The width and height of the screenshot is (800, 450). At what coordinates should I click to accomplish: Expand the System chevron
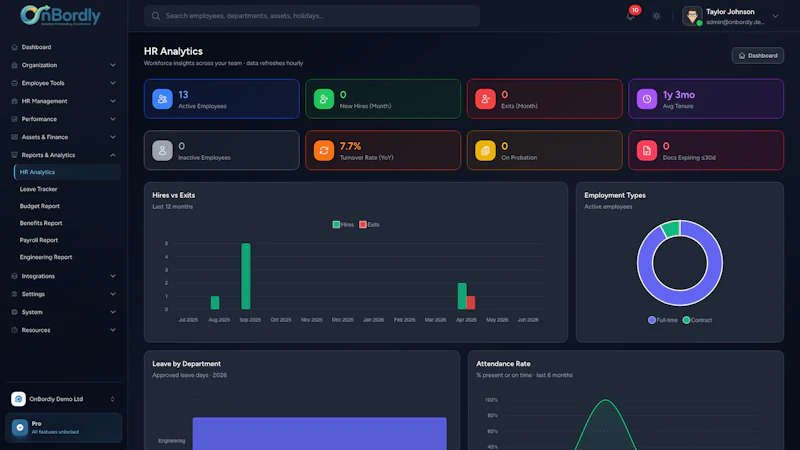113,312
